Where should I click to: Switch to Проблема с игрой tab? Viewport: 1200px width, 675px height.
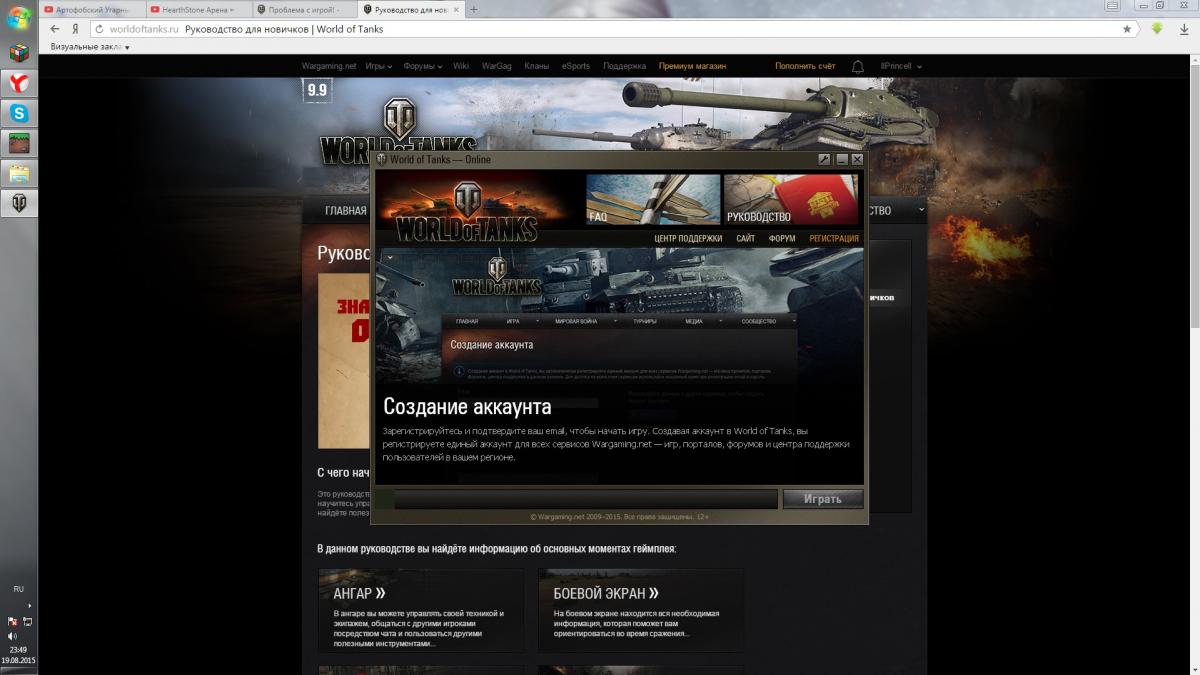click(x=303, y=9)
